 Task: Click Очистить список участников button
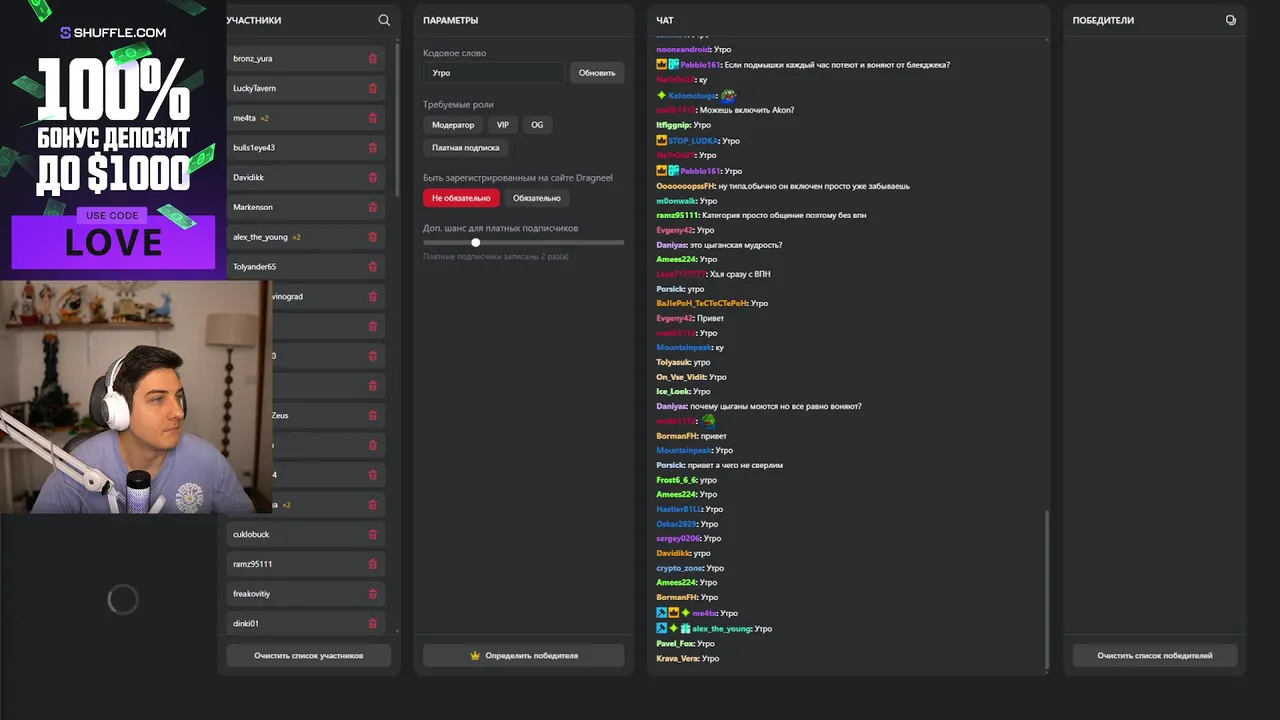[308, 656]
